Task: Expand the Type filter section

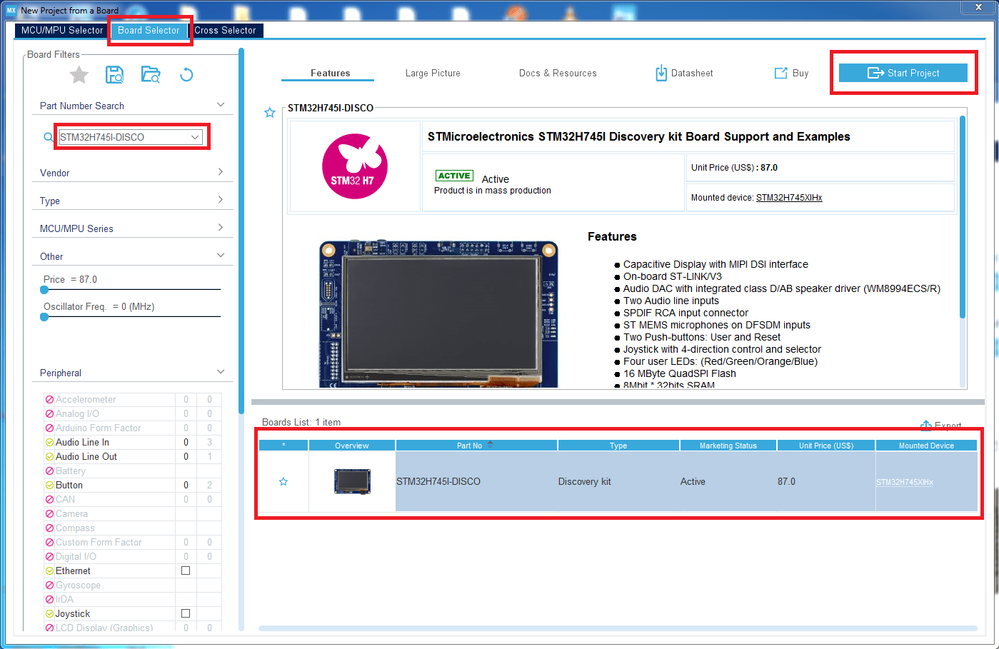Action: pos(220,200)
